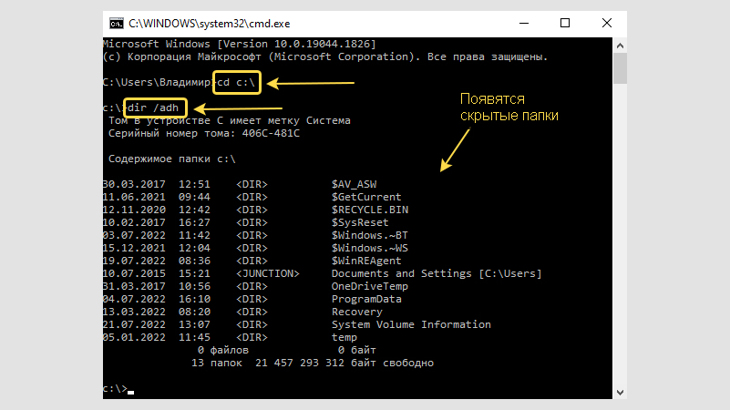The width and height of the screenshot is (730, 410).
Task: Click the System Volume Information entry
Action: tap(411, 324)
